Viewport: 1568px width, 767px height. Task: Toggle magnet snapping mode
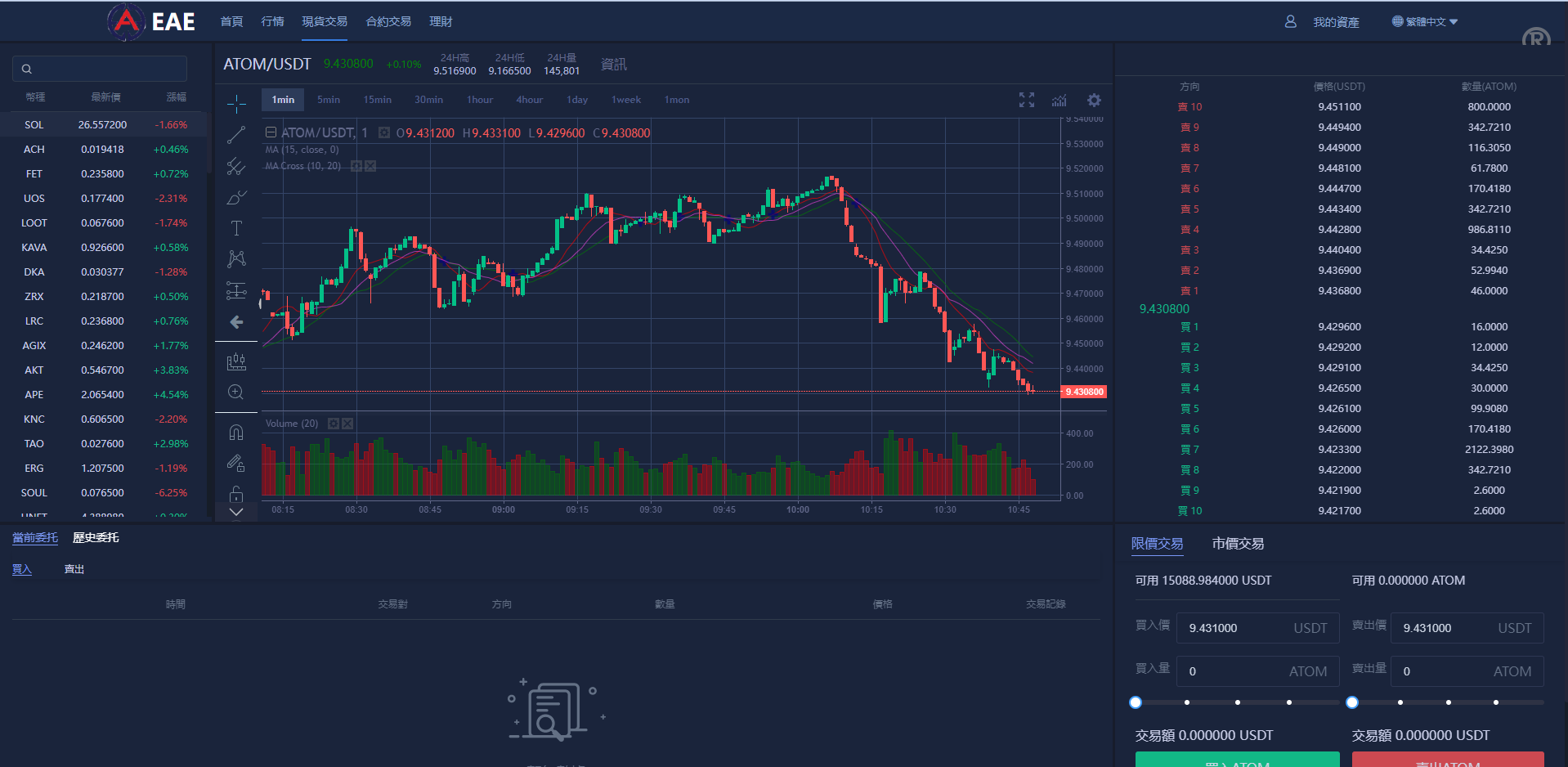(236, 431)
